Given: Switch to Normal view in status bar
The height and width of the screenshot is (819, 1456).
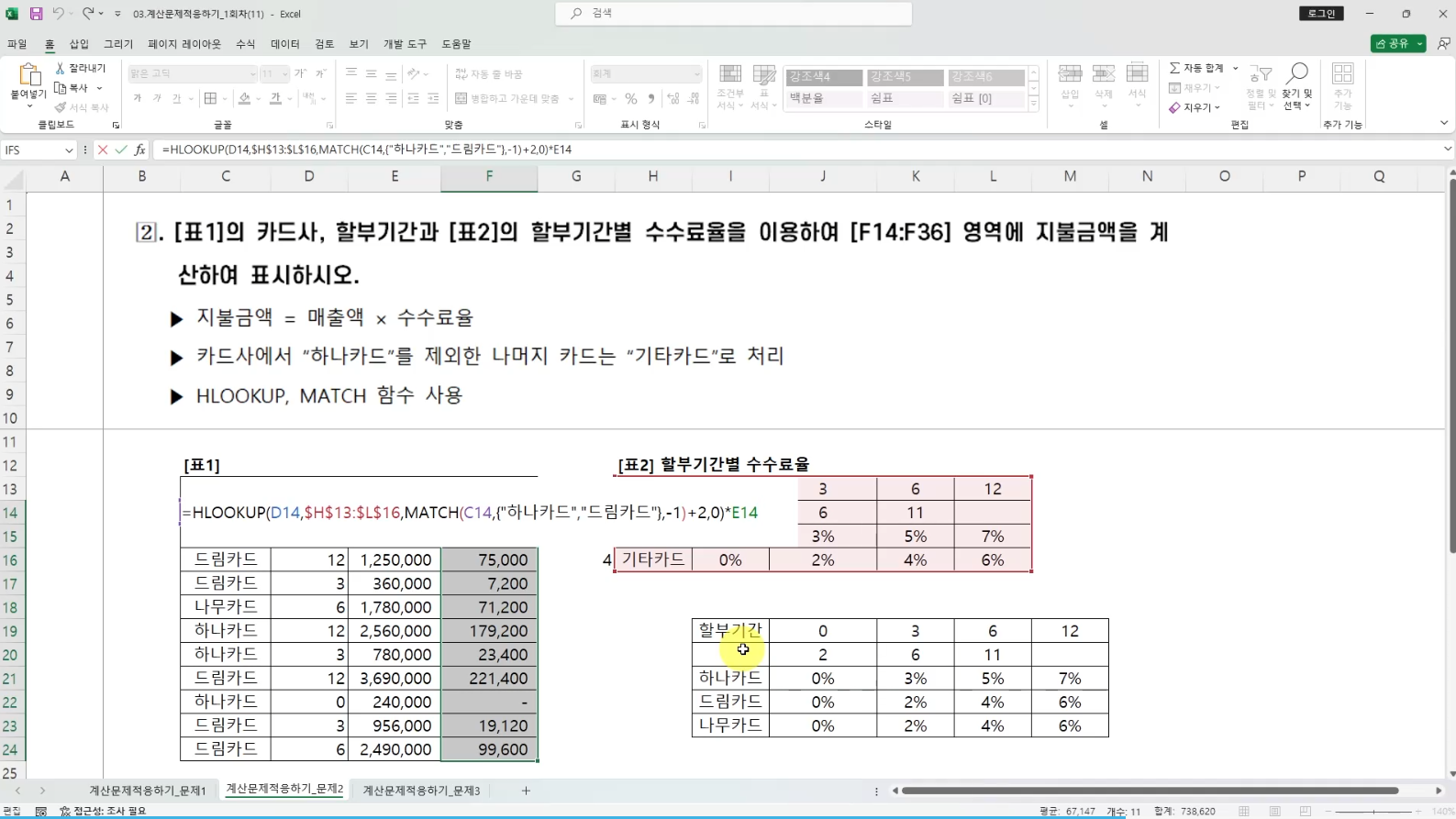Looking at the screenshot, I should point(1244,812).
